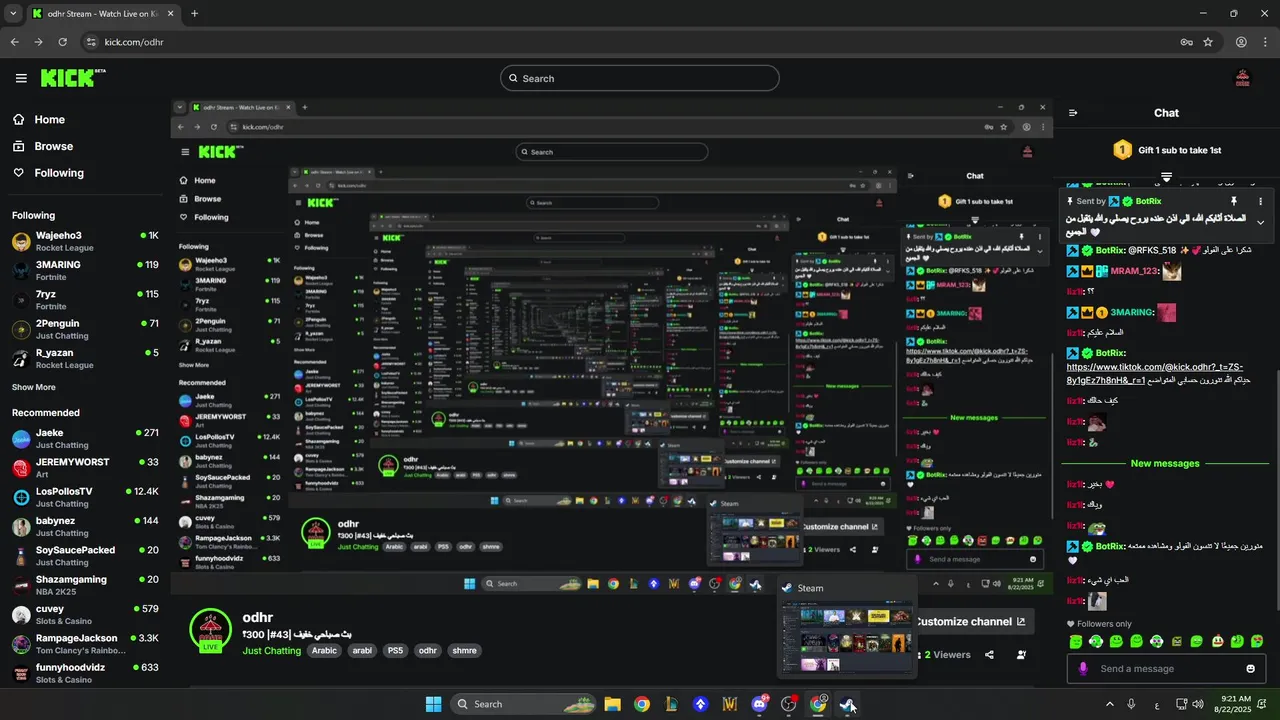Open funnyhoodvidz recommended channel
This screenshot has width=1280, height=720.
pos(85,673)
